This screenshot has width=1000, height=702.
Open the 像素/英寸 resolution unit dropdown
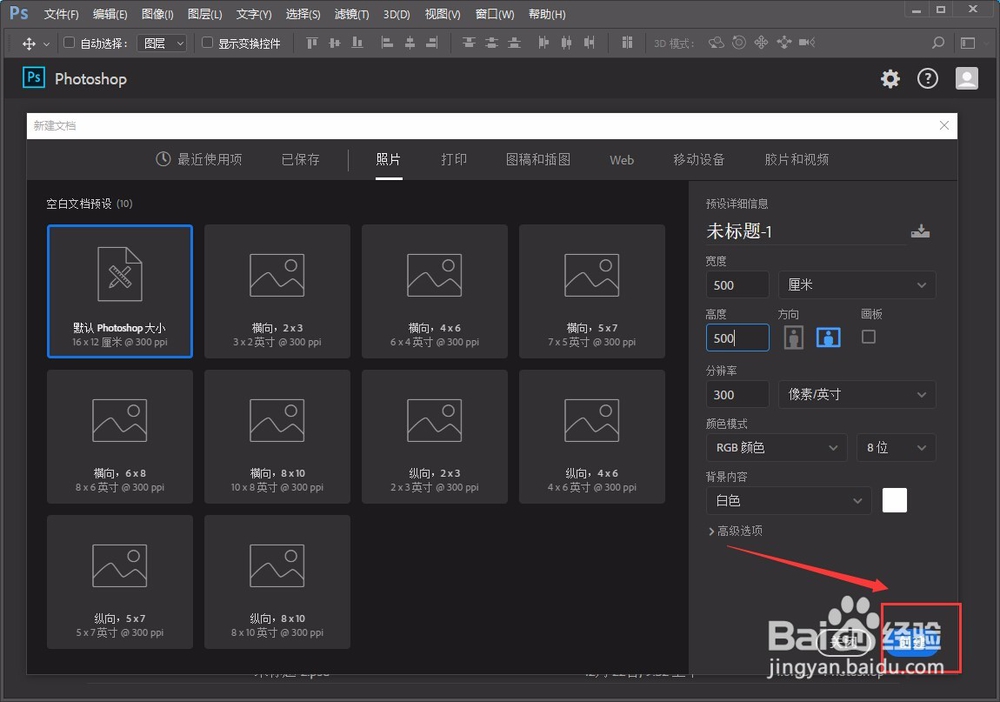[857, 395]
